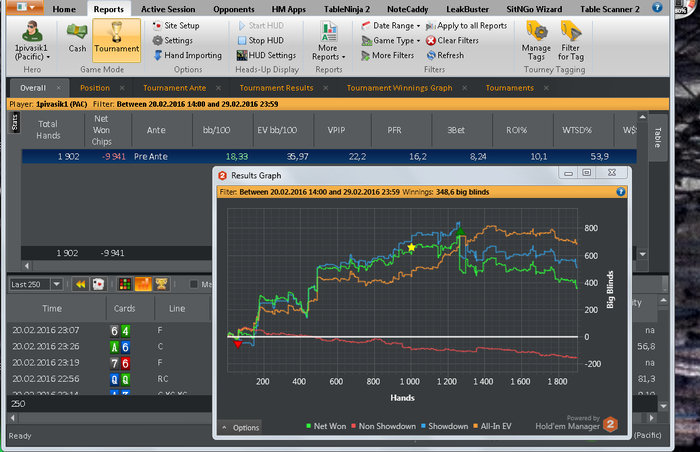The image size is (700, 452).
Task: Click Filter for Tag
Action: click(x=571, y=41)
